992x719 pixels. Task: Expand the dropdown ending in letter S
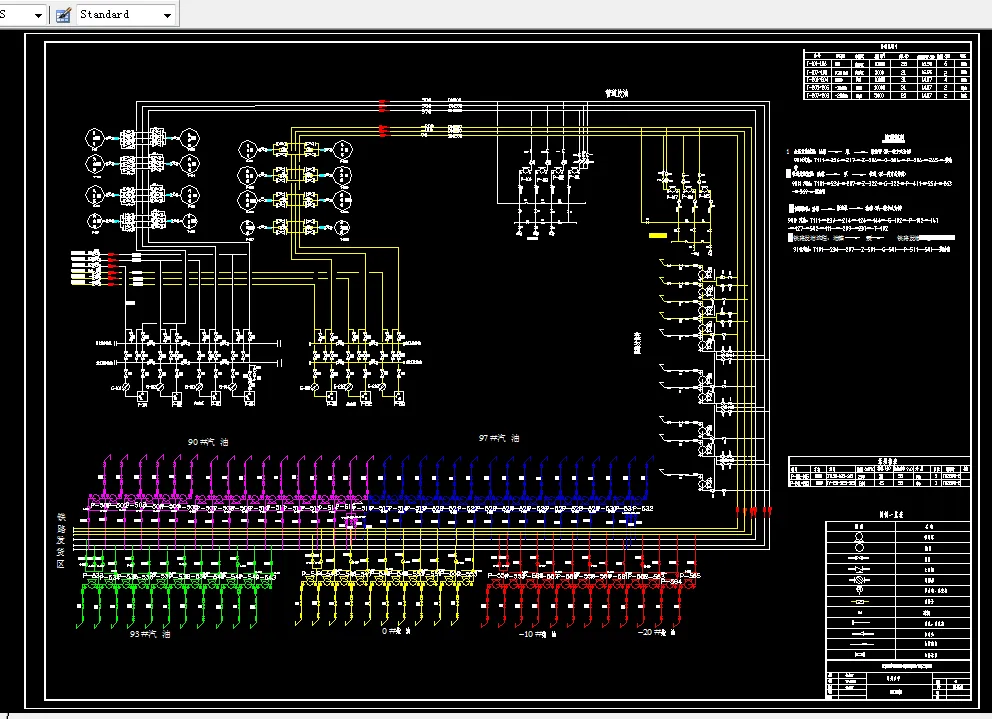coord(38,15)
